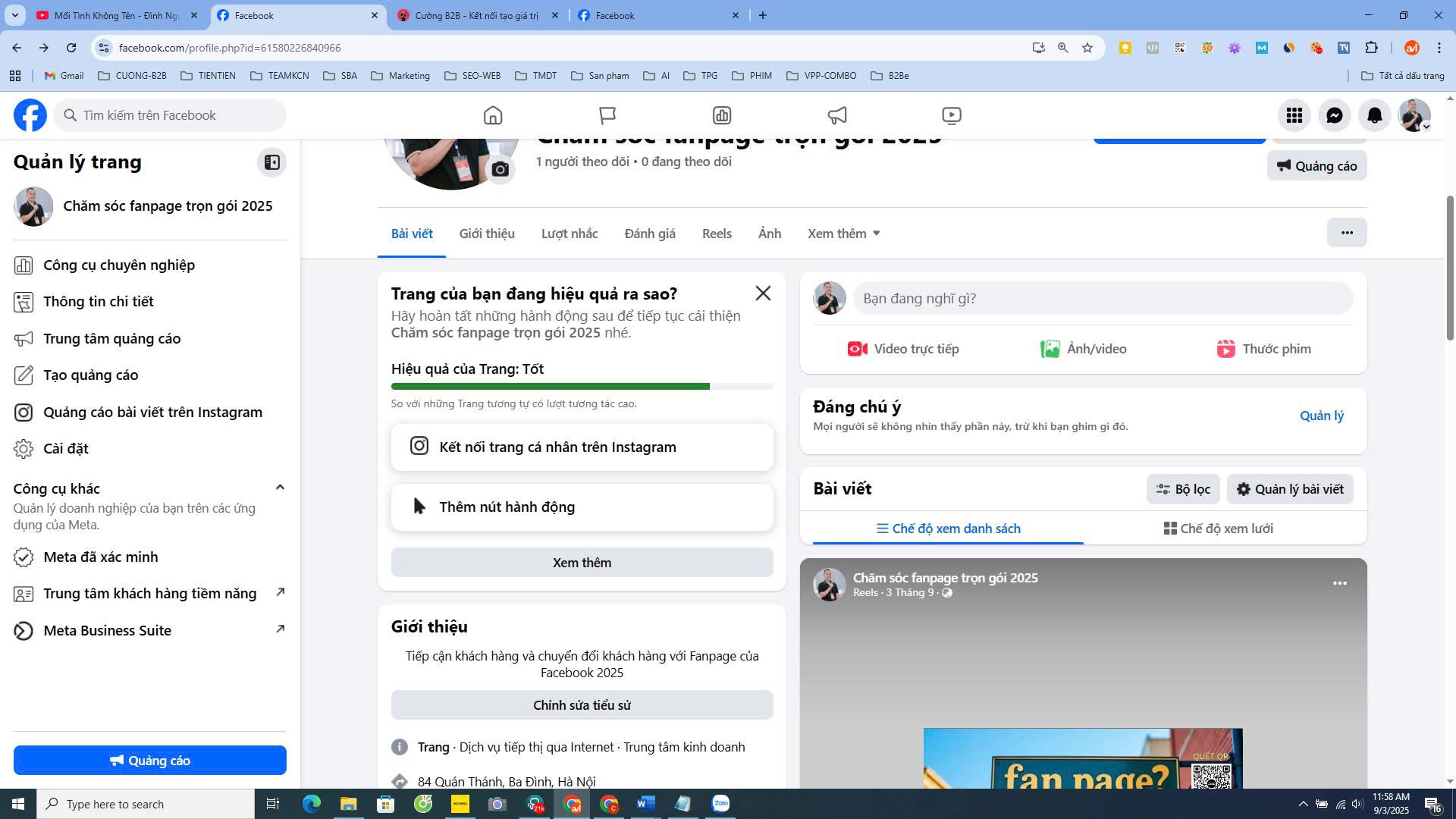Open Messenger chats icon
This screenshot has height=819, width=1456.
(x=1335, y=115)
